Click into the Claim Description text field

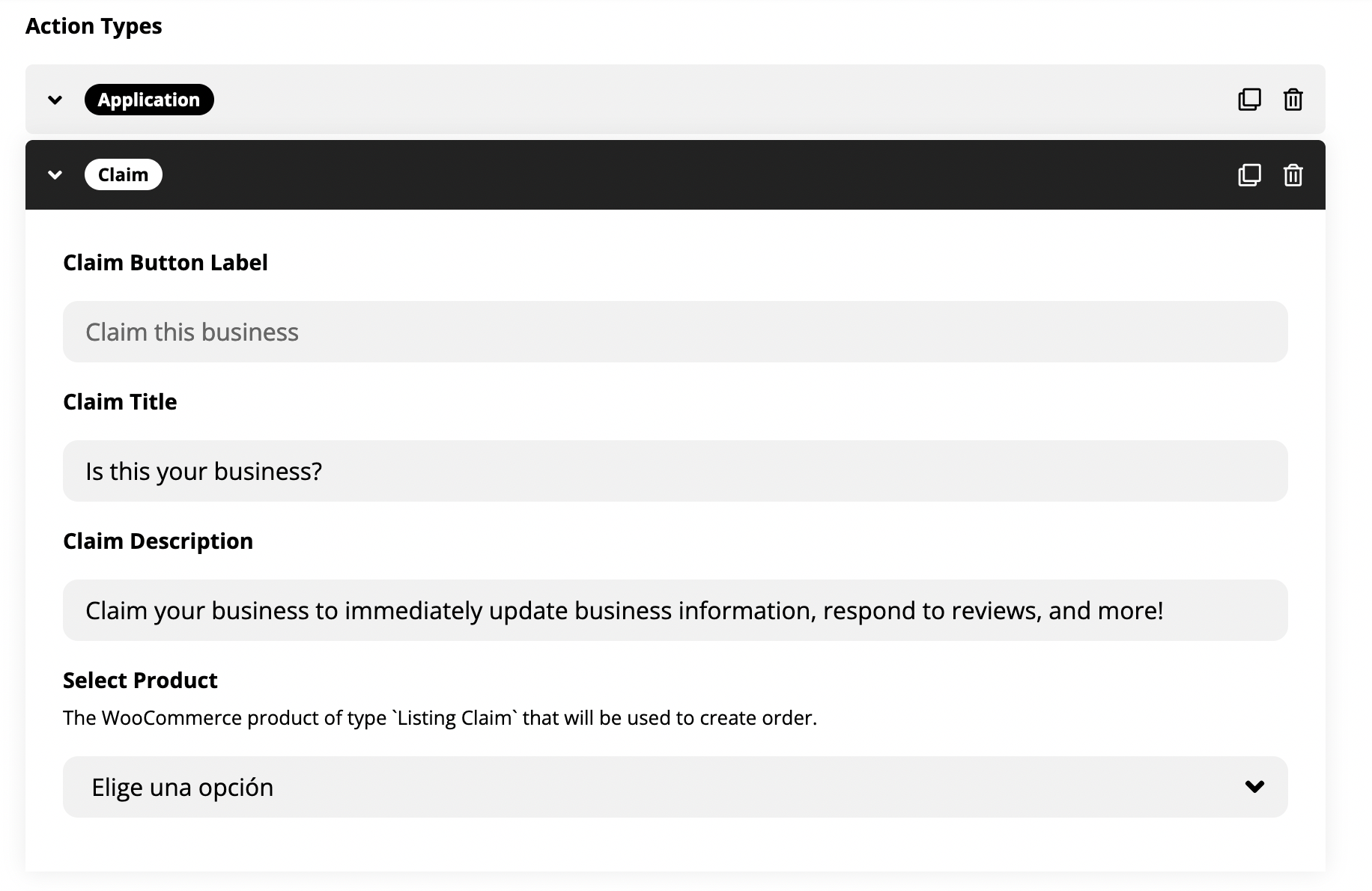(674, 610)
